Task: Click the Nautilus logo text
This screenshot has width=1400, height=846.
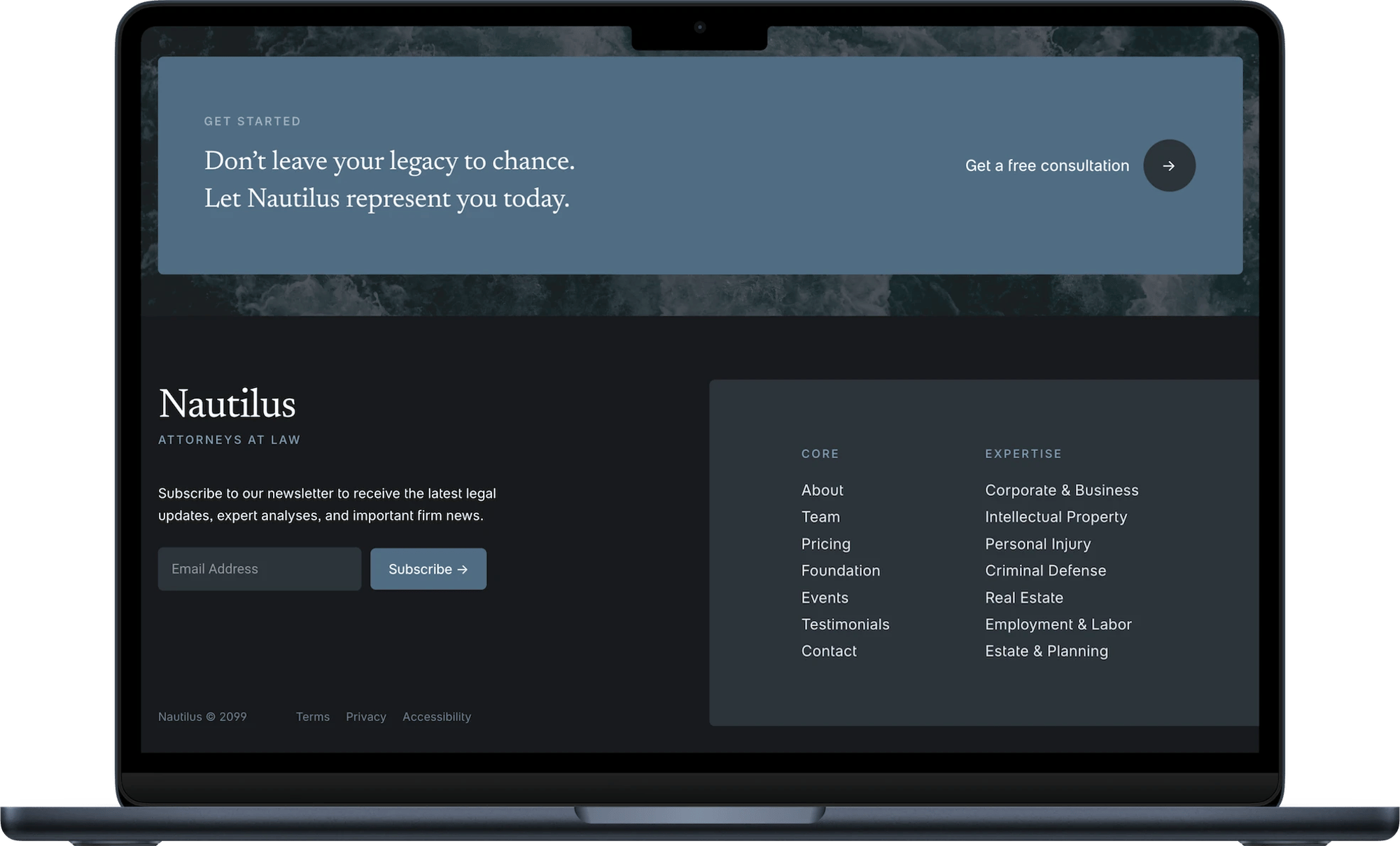Action: 227,404
